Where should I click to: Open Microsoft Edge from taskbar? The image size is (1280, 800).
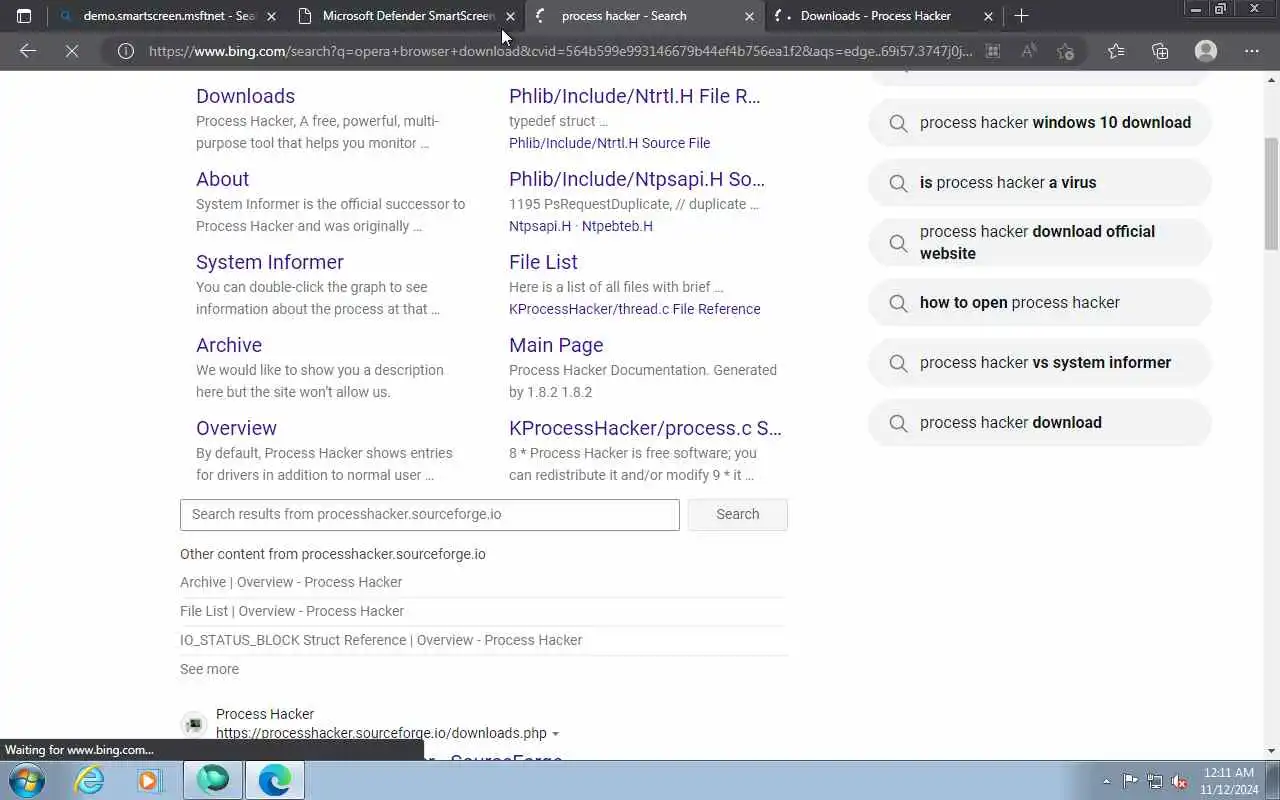[274, 779]
